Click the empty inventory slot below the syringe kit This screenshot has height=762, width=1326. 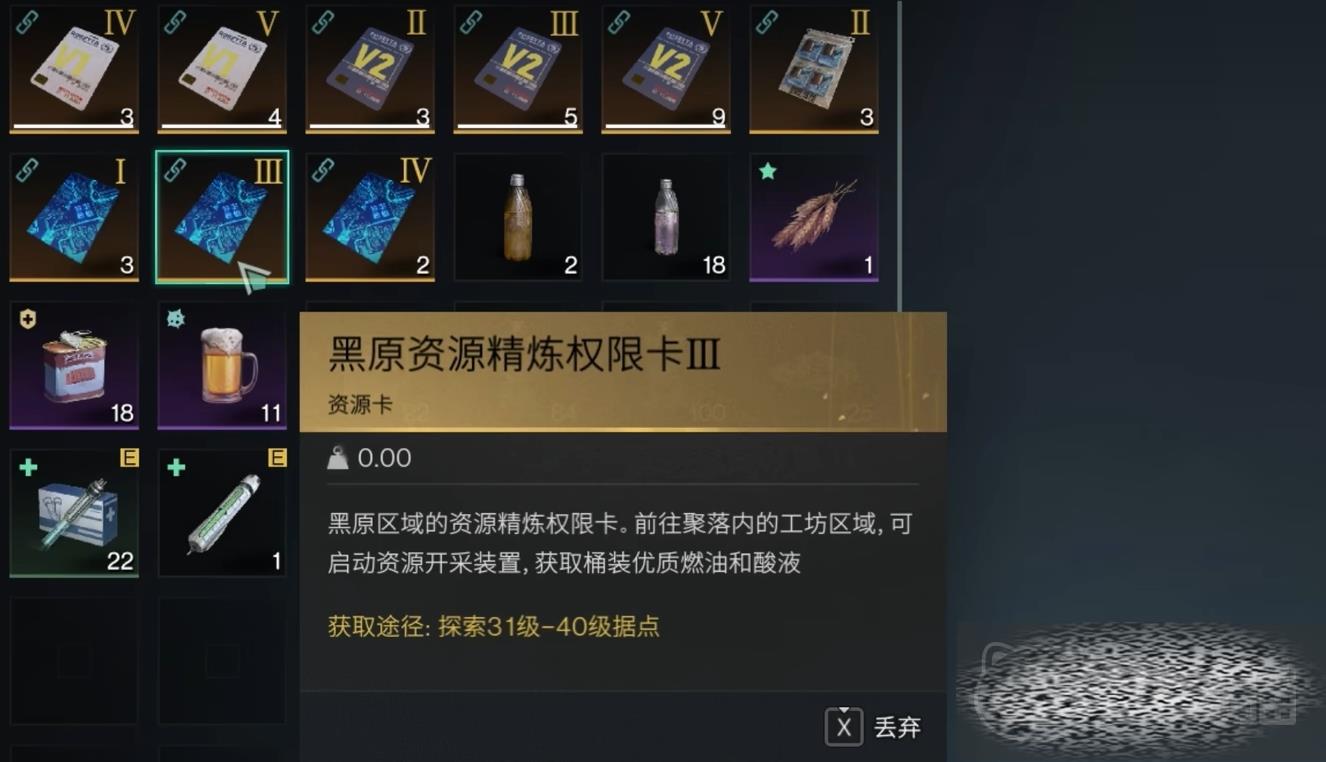tap(74, 661)
